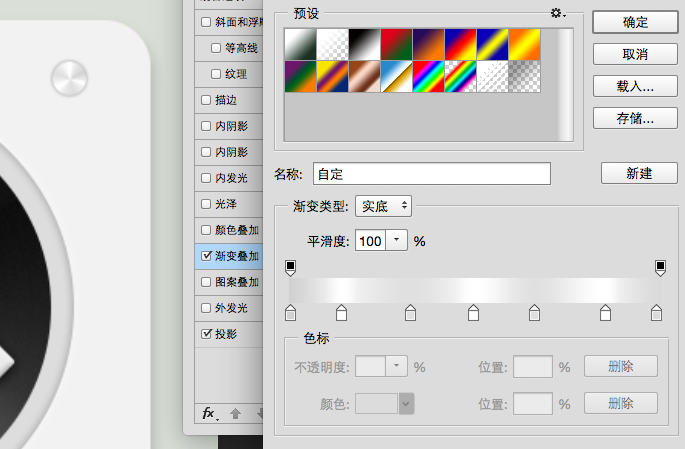
Task: Select the transparent rainbow gradient preset
Action: [x=460, y=76]
